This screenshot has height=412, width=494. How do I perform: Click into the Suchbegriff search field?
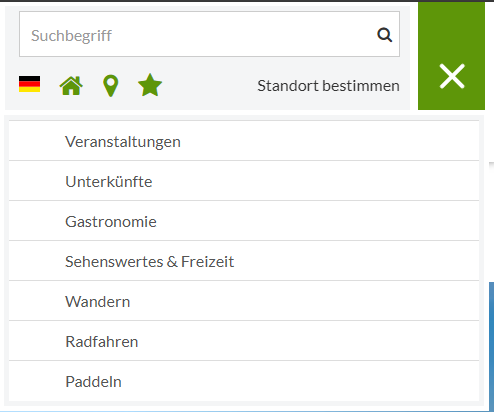pos(209,34)
